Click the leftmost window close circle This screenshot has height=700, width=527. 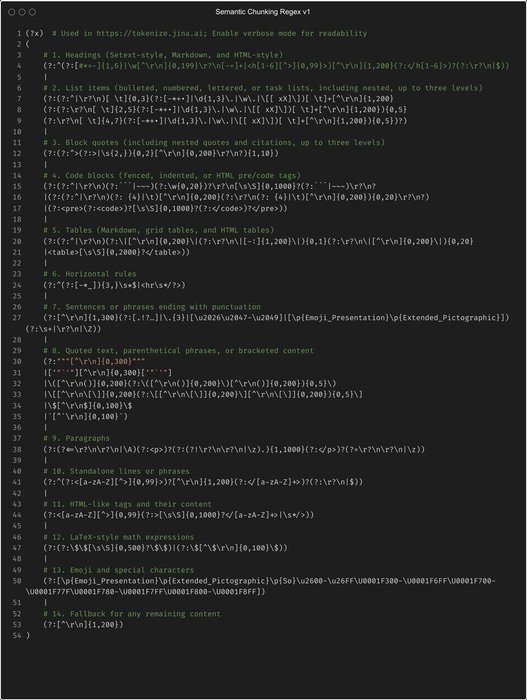click(12, 12)
